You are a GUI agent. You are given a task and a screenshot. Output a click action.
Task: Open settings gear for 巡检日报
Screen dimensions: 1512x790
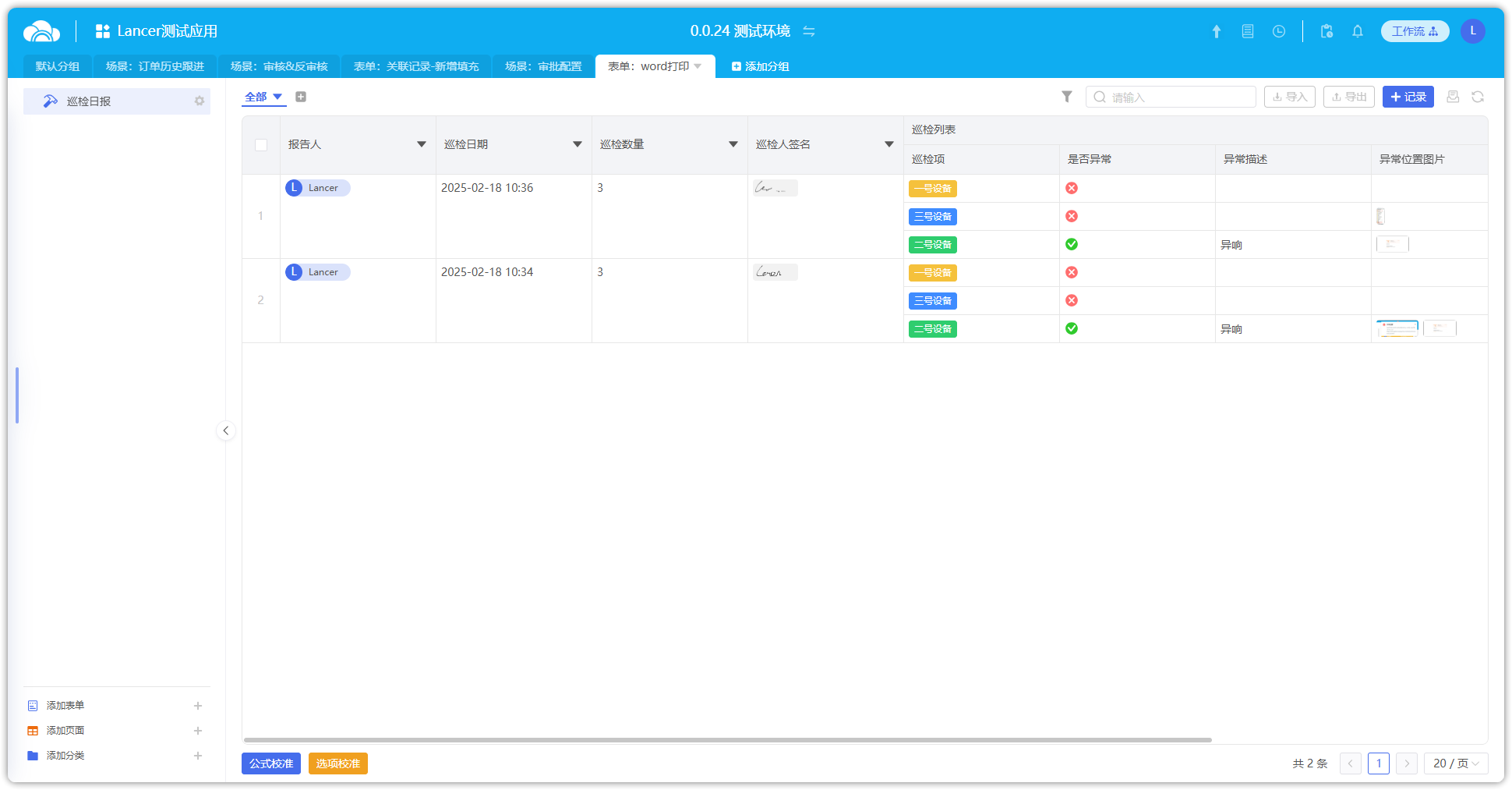pyautogui.click(x=200, y=101)
